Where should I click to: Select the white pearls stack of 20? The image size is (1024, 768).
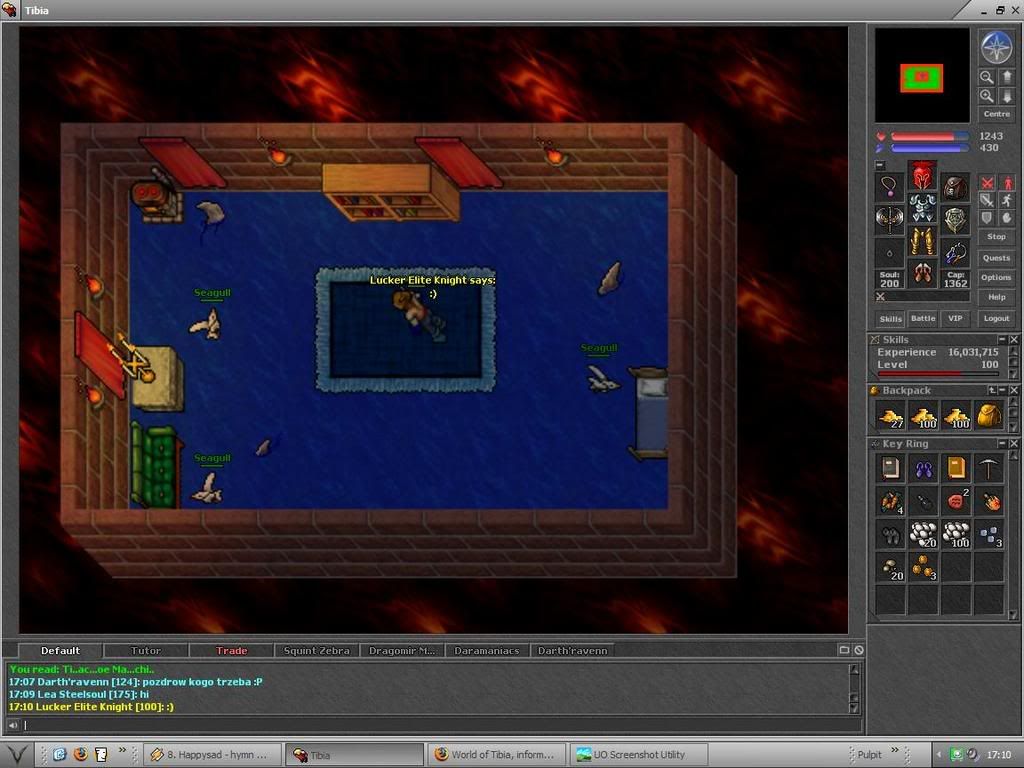(923, 534)
